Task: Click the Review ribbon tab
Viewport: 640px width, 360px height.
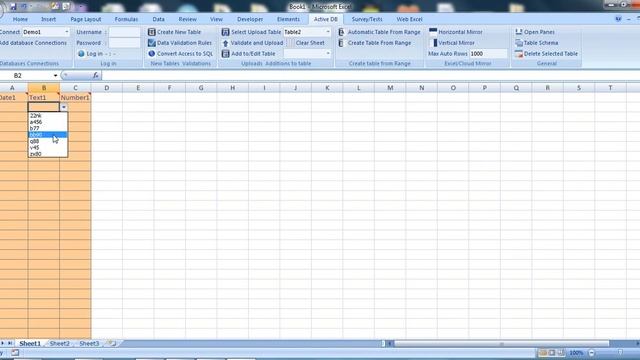Action: click(x=187, y=19)
